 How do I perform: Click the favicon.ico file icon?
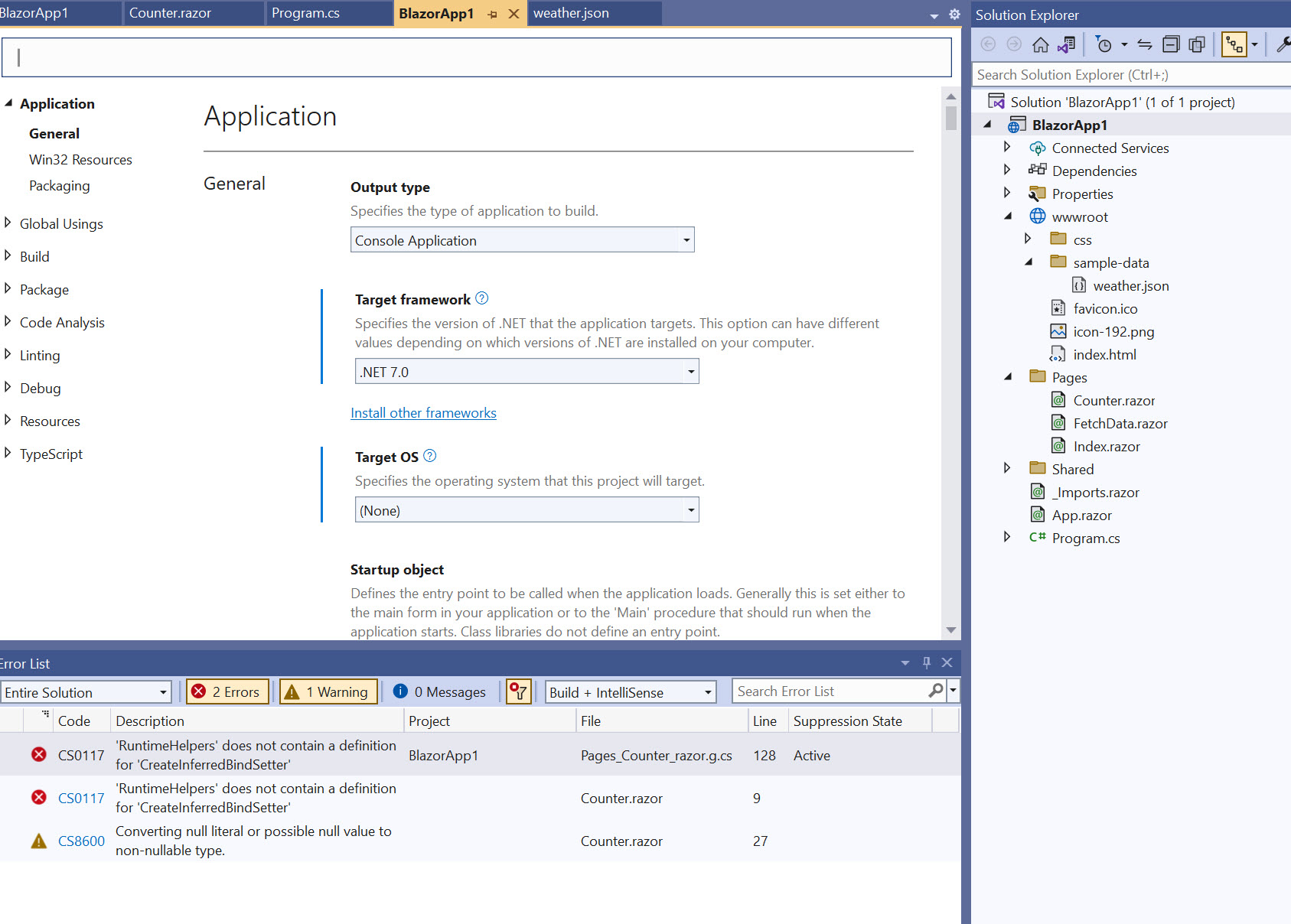[1058, 308]
